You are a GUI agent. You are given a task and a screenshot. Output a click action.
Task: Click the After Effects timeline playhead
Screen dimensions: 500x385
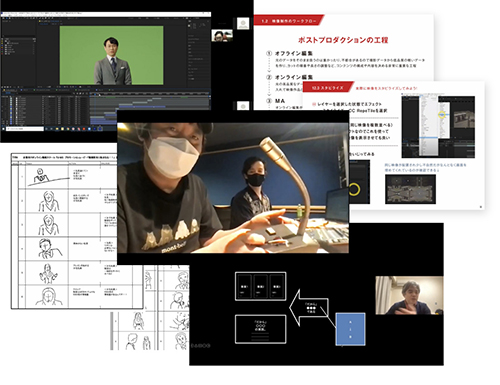point(95,95)
